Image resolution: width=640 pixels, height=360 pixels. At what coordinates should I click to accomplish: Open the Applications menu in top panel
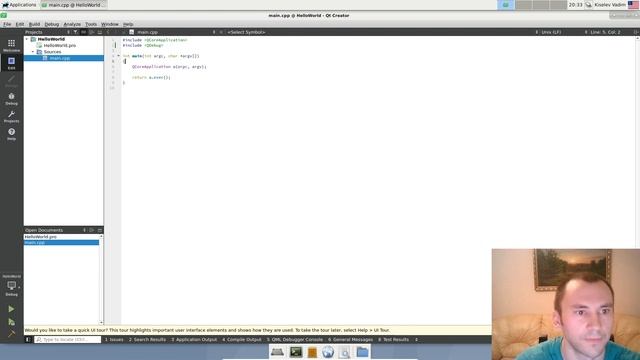tap(19, 5)
